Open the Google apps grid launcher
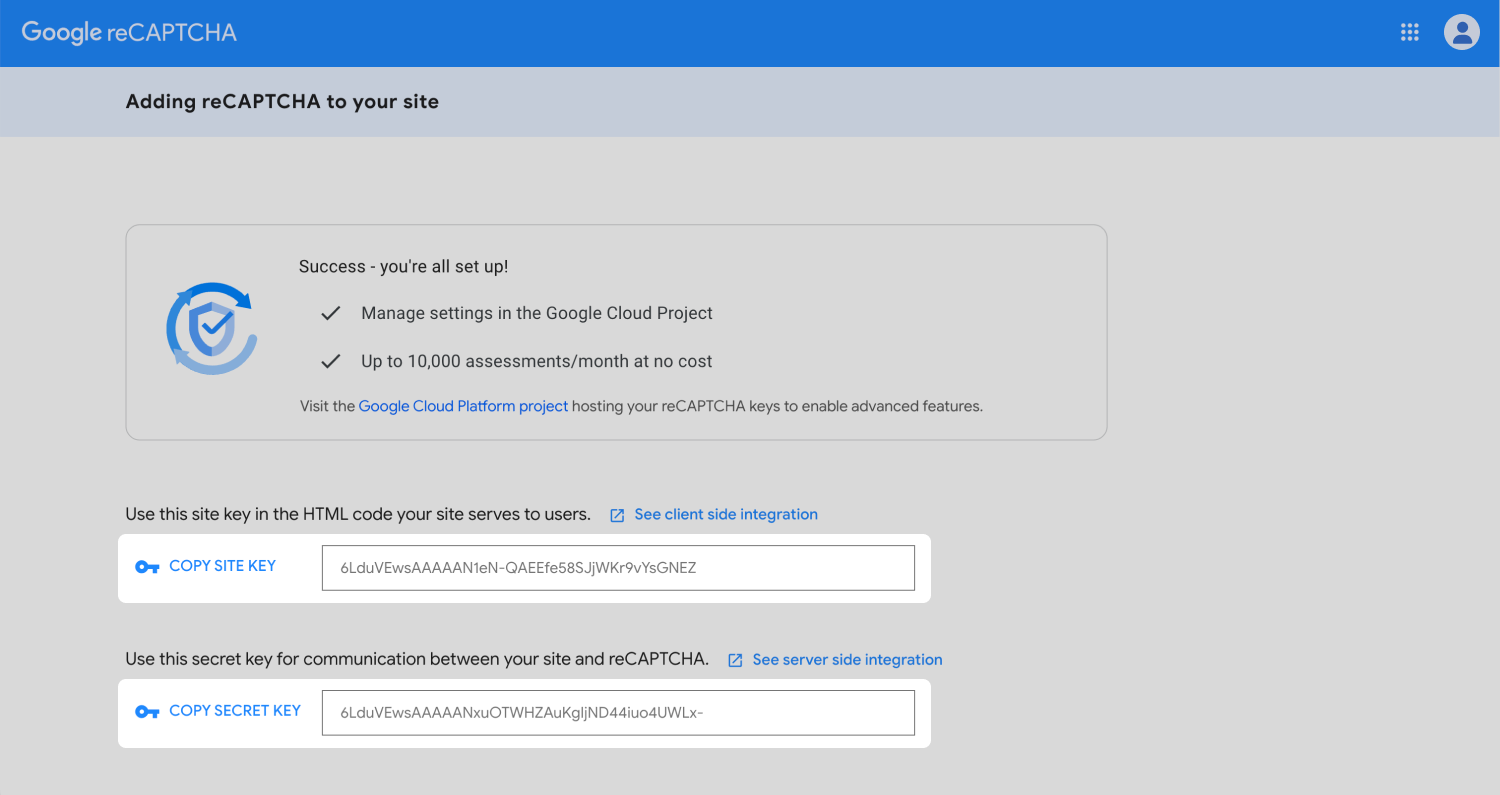The height and width of the screenshot is (795, 1500). point(1409,32)
